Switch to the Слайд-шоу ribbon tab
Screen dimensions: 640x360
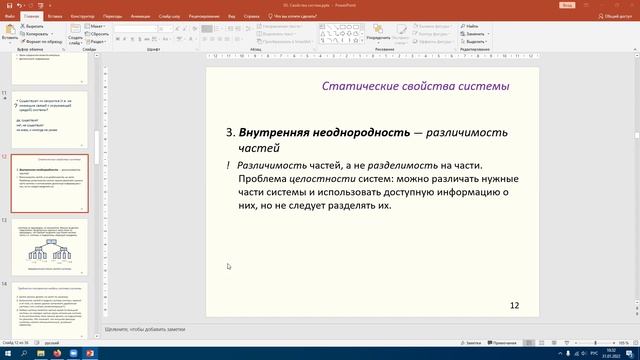169,16
